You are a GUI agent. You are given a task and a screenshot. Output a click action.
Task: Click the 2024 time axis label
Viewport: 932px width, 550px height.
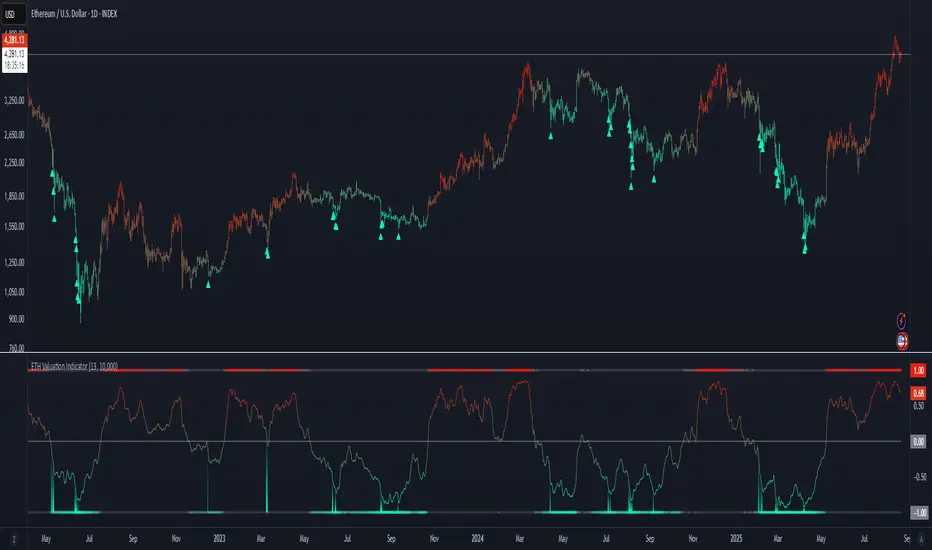click(x=477, y=539)
